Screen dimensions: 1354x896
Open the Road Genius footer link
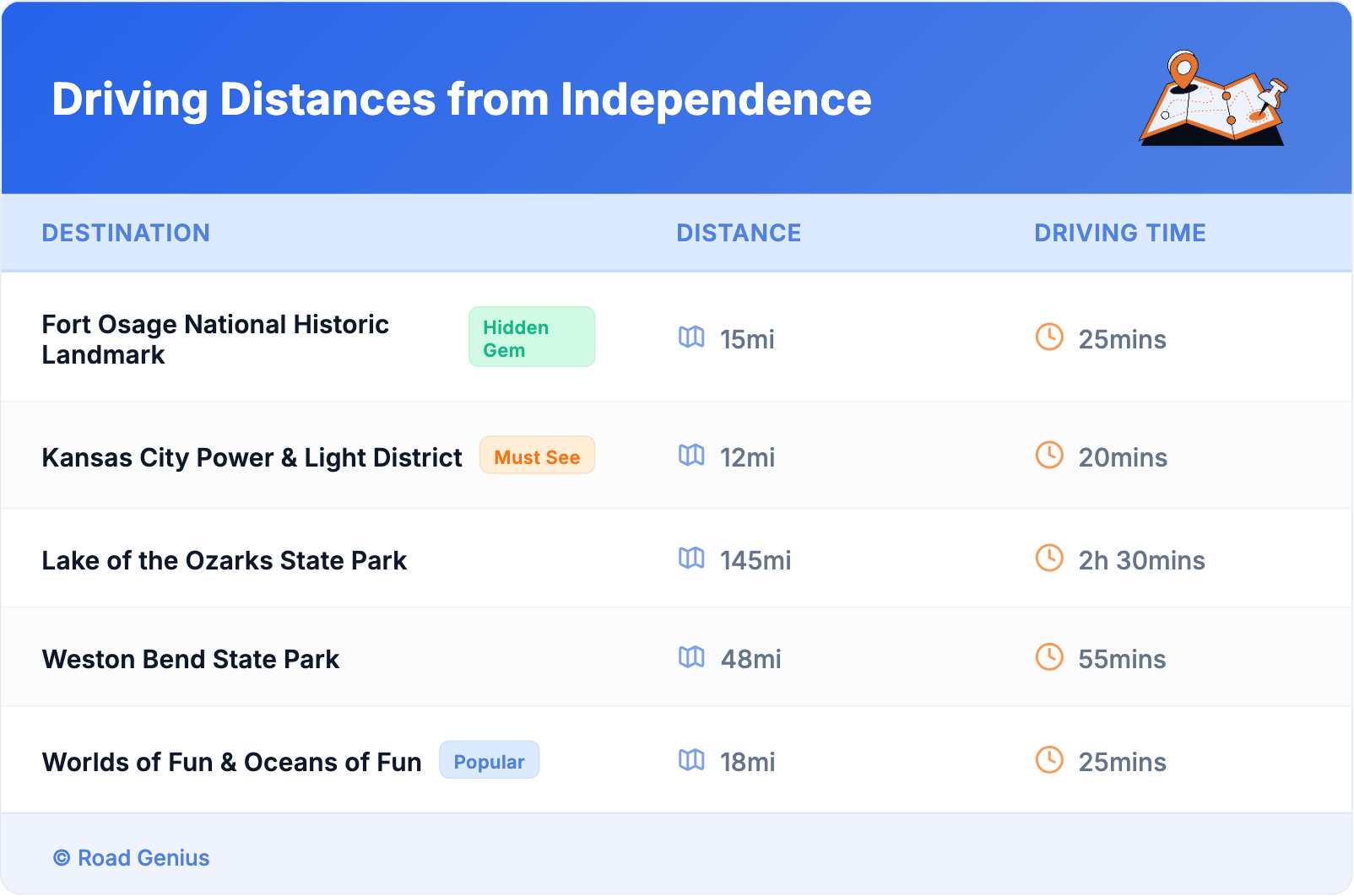(143, 858)
